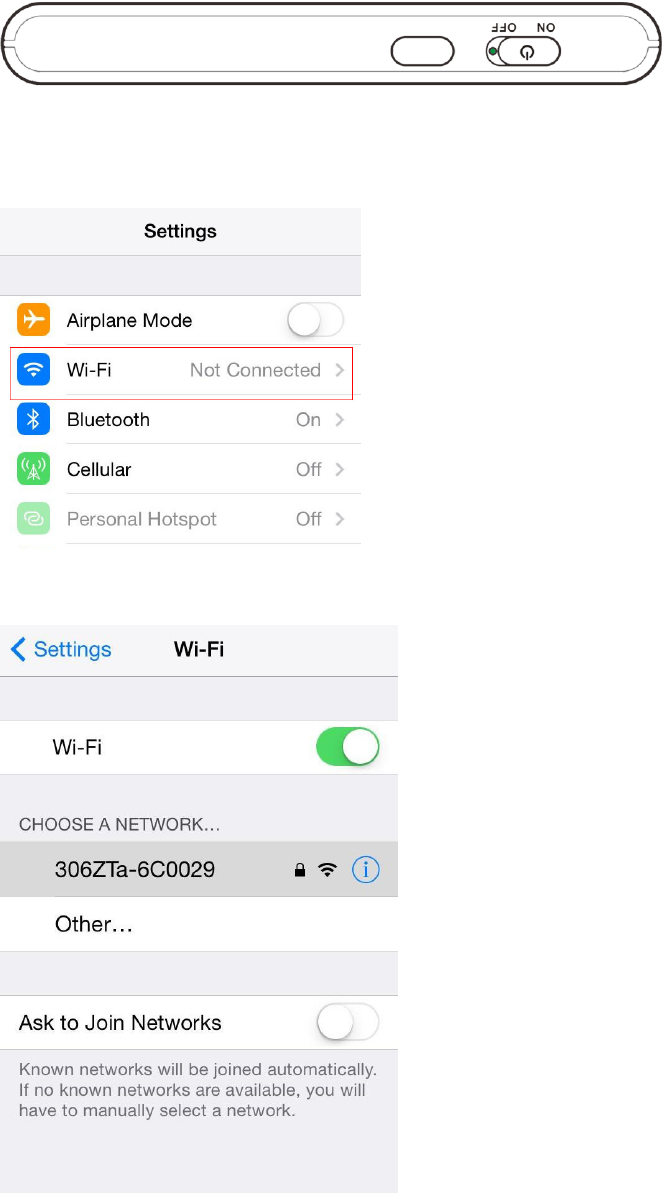662x1193 pixels.
Task: Slide the device ON/OFF power switch
Action: pyautogui.click(x=524, y=52)
